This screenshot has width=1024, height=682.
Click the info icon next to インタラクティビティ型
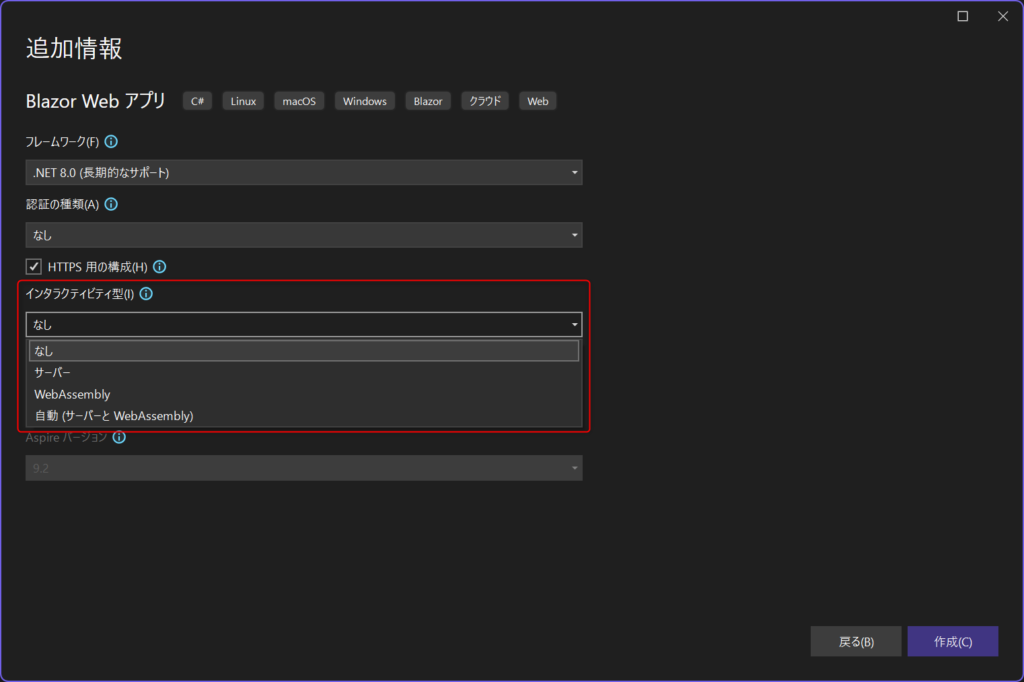(x=146, y=294)
